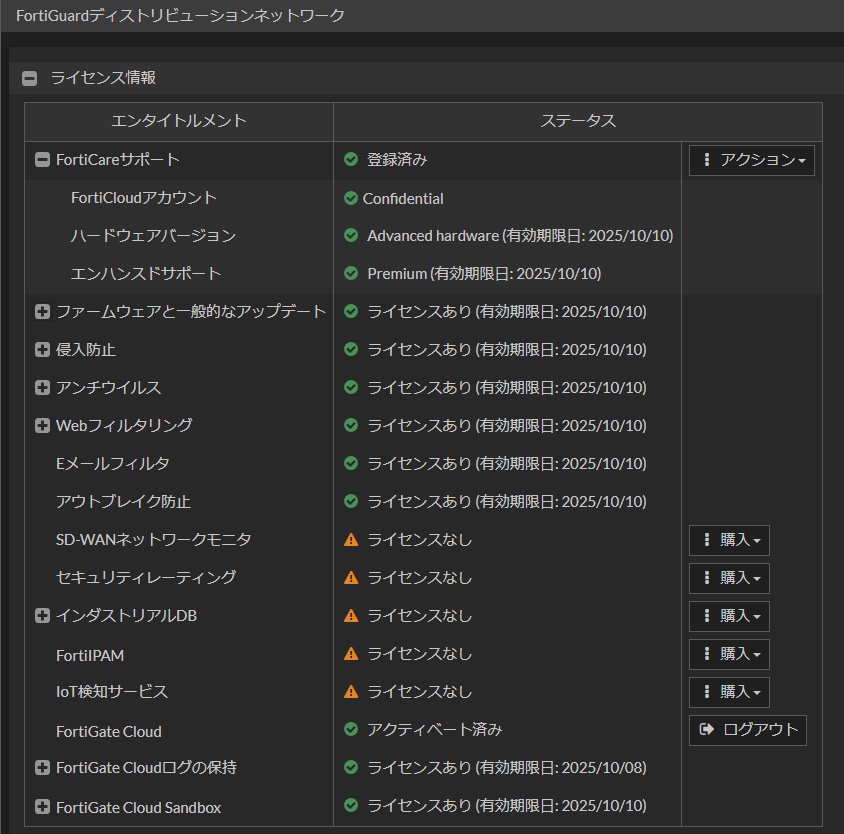Click check icon in FortiGate Cloud Sandbox row
This screenshot has width=844, height=834.
tap(351, 805)
